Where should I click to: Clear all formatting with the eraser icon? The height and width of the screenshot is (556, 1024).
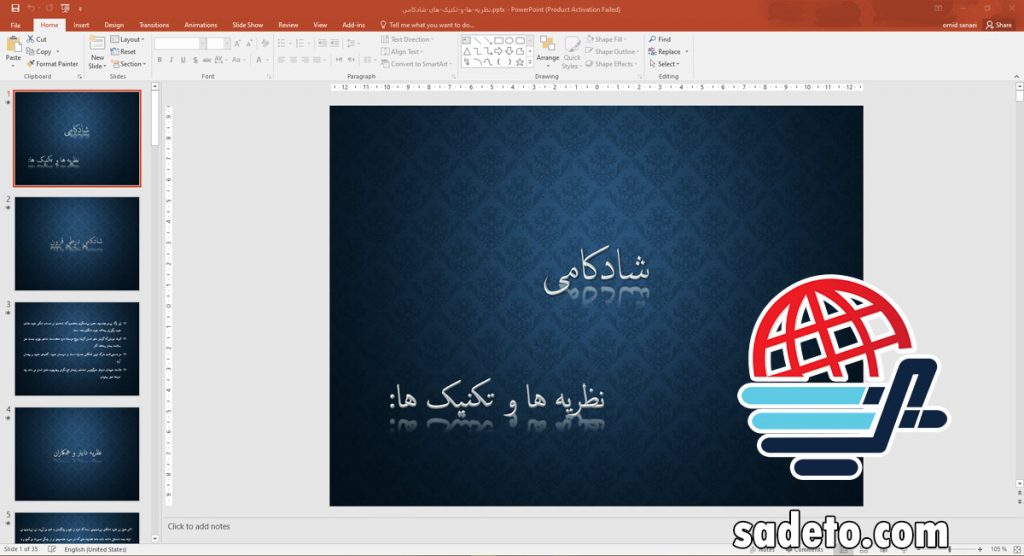point(265,43)
